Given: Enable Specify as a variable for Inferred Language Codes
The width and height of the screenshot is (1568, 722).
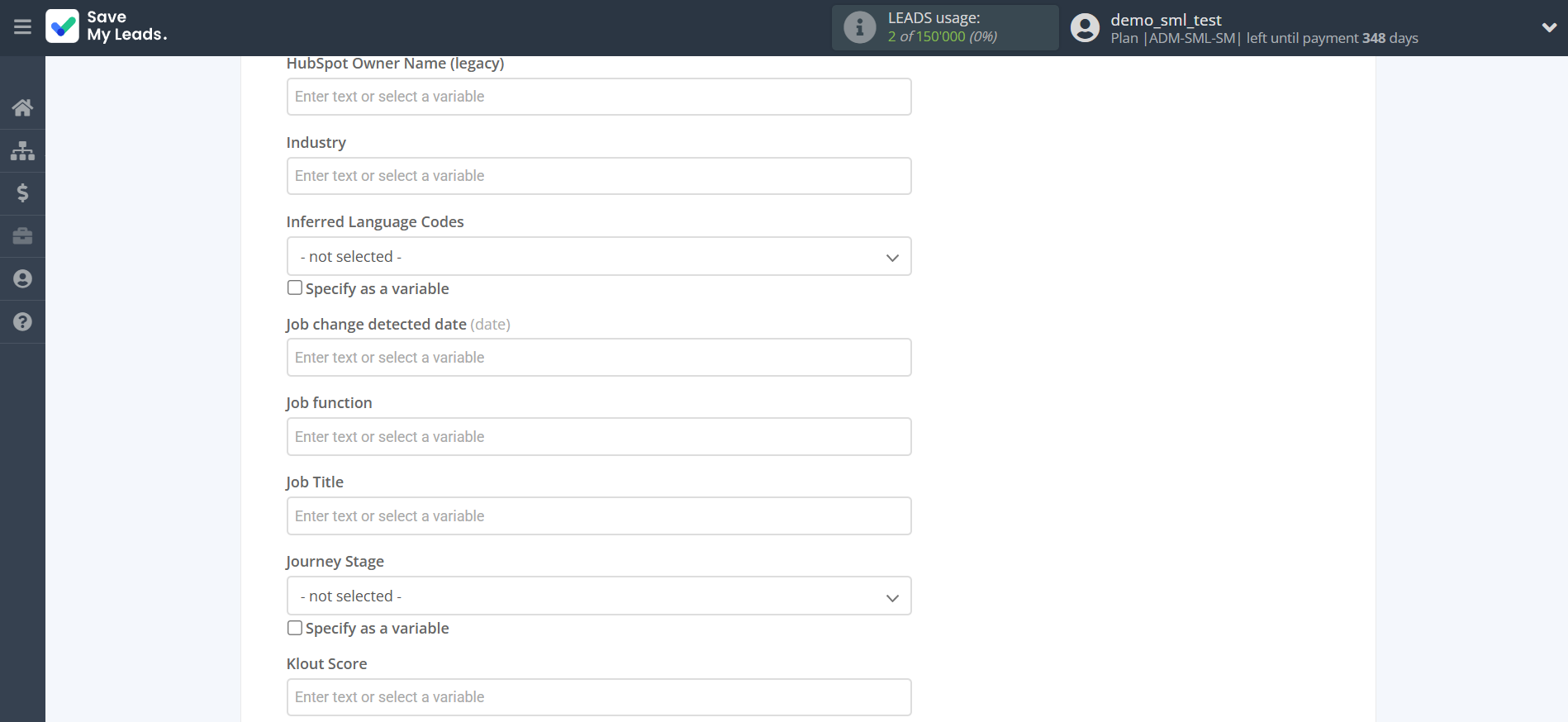Looking at the screenshot, I should [x=295, y=287].
